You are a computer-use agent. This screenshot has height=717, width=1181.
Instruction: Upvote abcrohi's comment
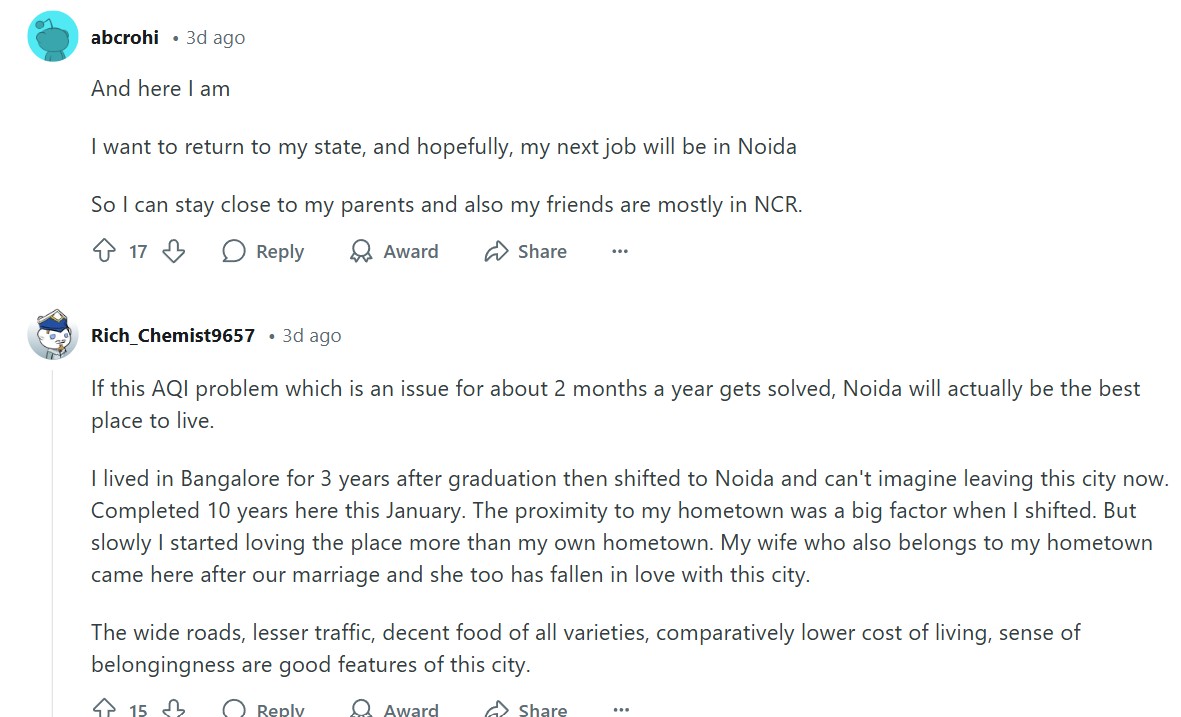104,251
